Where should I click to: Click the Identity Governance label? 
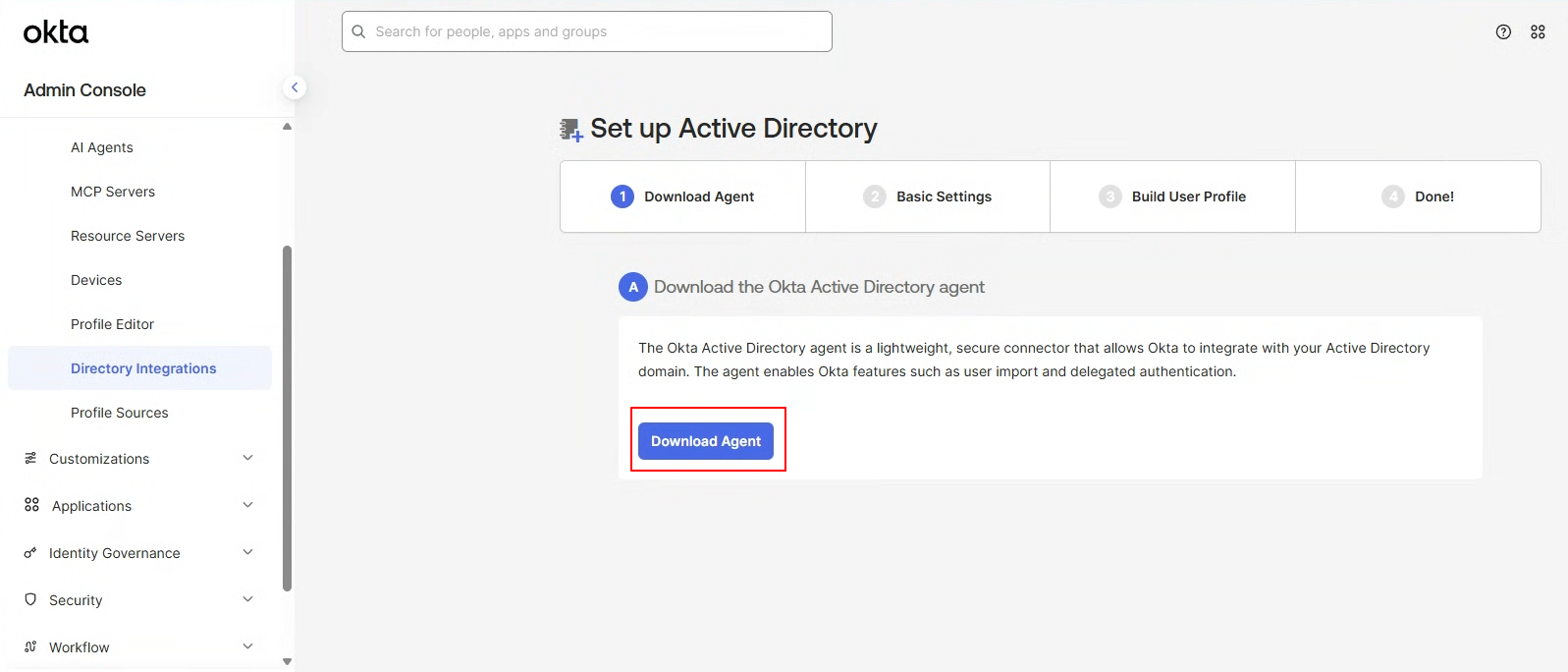coord(115,553)
